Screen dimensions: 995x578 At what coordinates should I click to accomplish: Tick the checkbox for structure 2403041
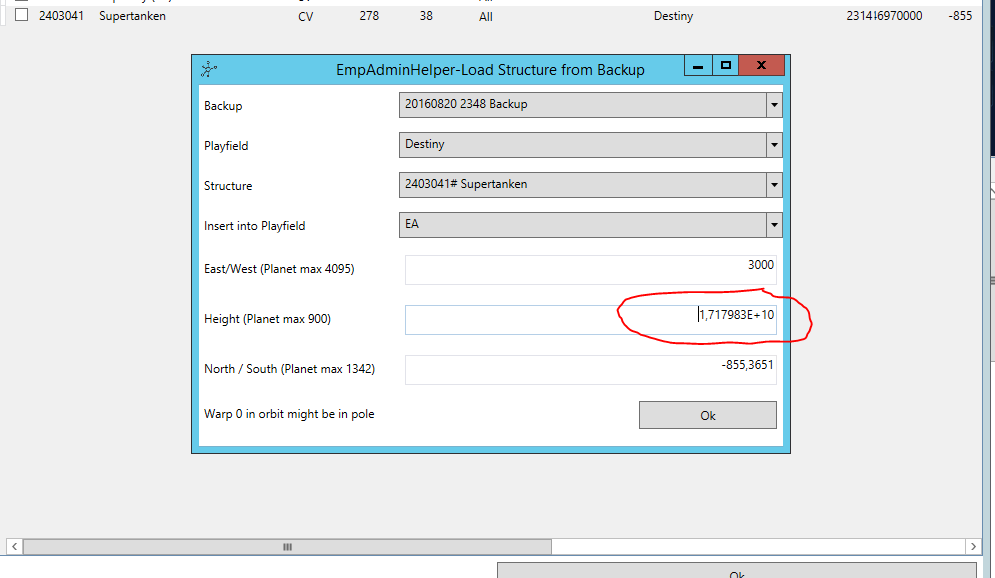point(21,16)
